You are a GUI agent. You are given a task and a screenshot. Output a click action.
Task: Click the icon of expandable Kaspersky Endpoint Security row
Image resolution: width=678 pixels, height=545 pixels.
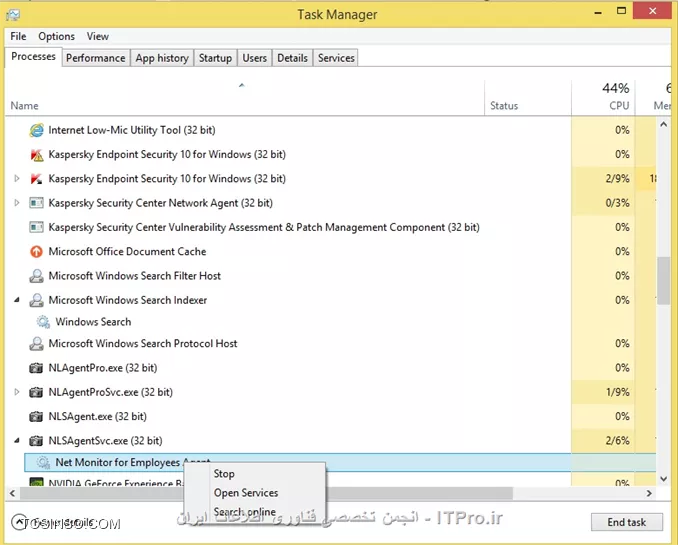(36, 179)
